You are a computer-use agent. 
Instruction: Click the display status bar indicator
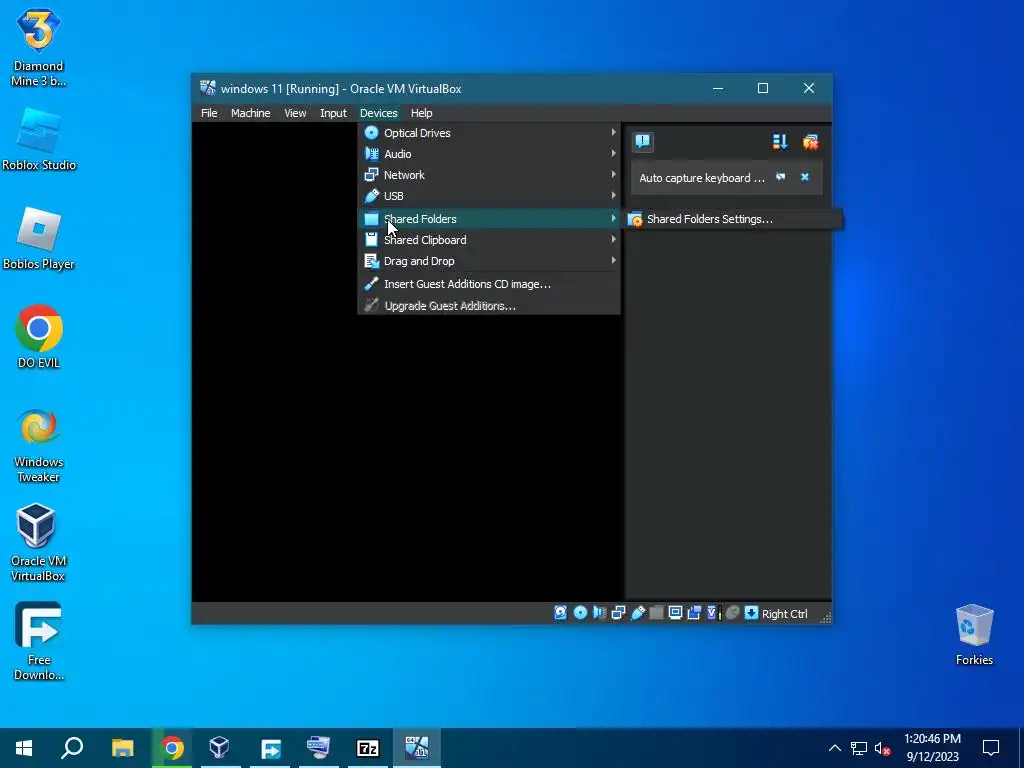(675, 613)
